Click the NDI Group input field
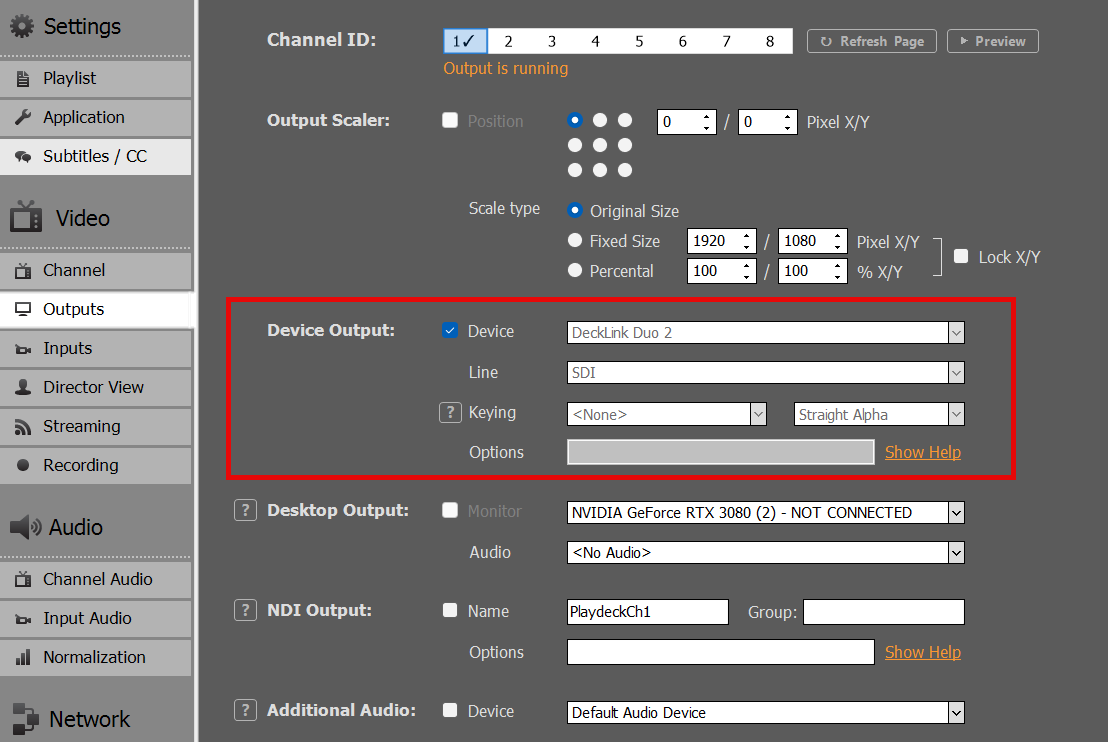This screenshot has width=1108, height=742. tap(883, 612)
